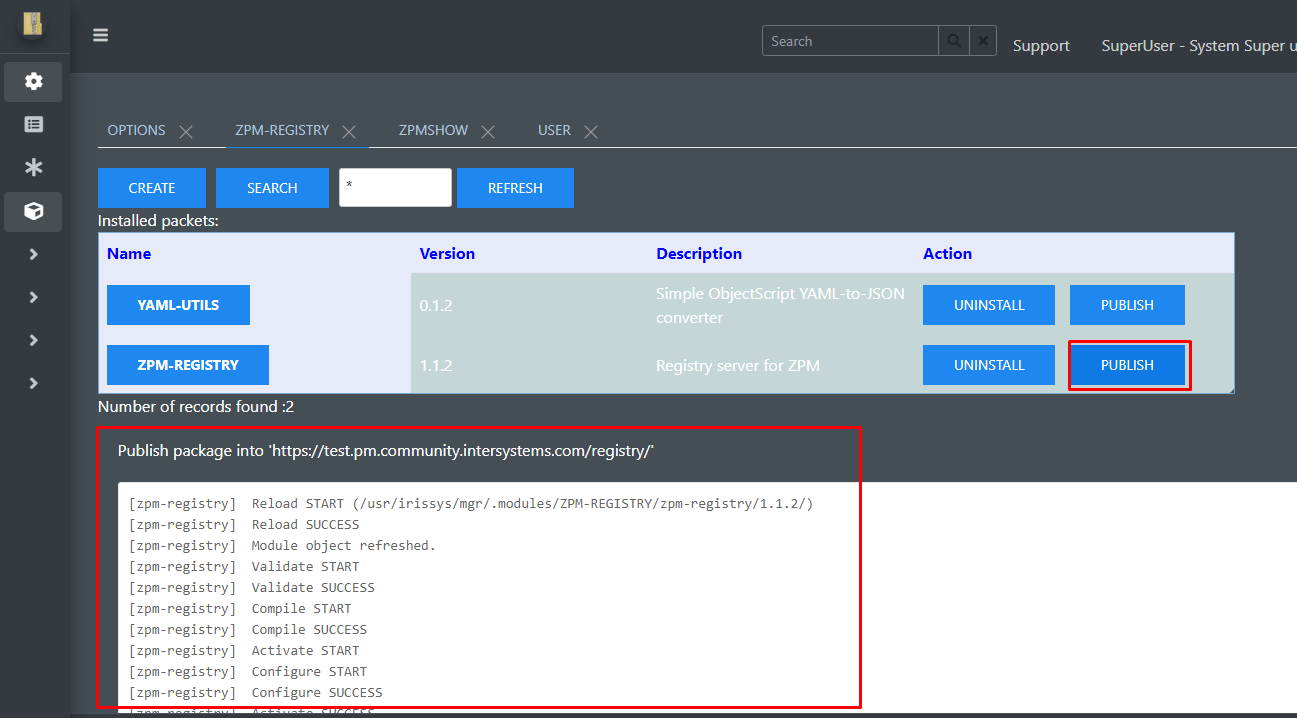Viewport: 1297px width, 718px height.
Task: Click the magnifier search icon in header
Action: coord(954,41)
